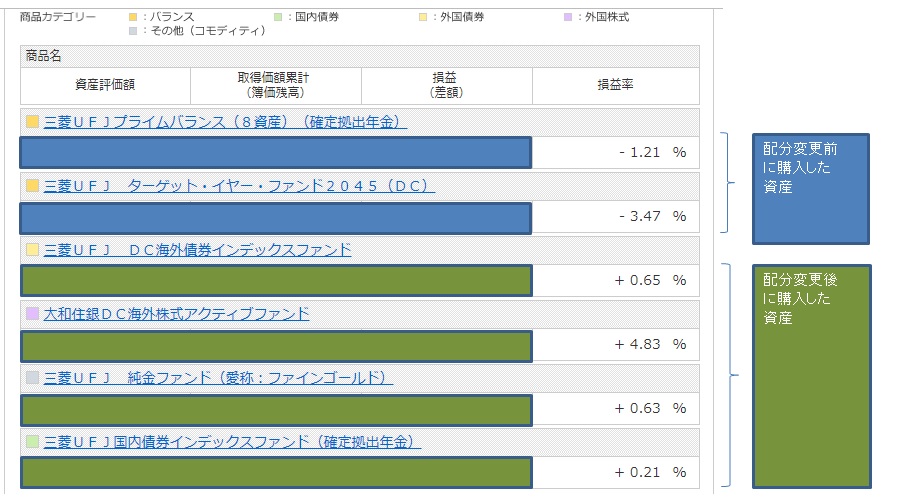Click the purple swatch beside 大和住銀DC海外株式アクティブファンド
Screen dimensions: 897x499
33,314
